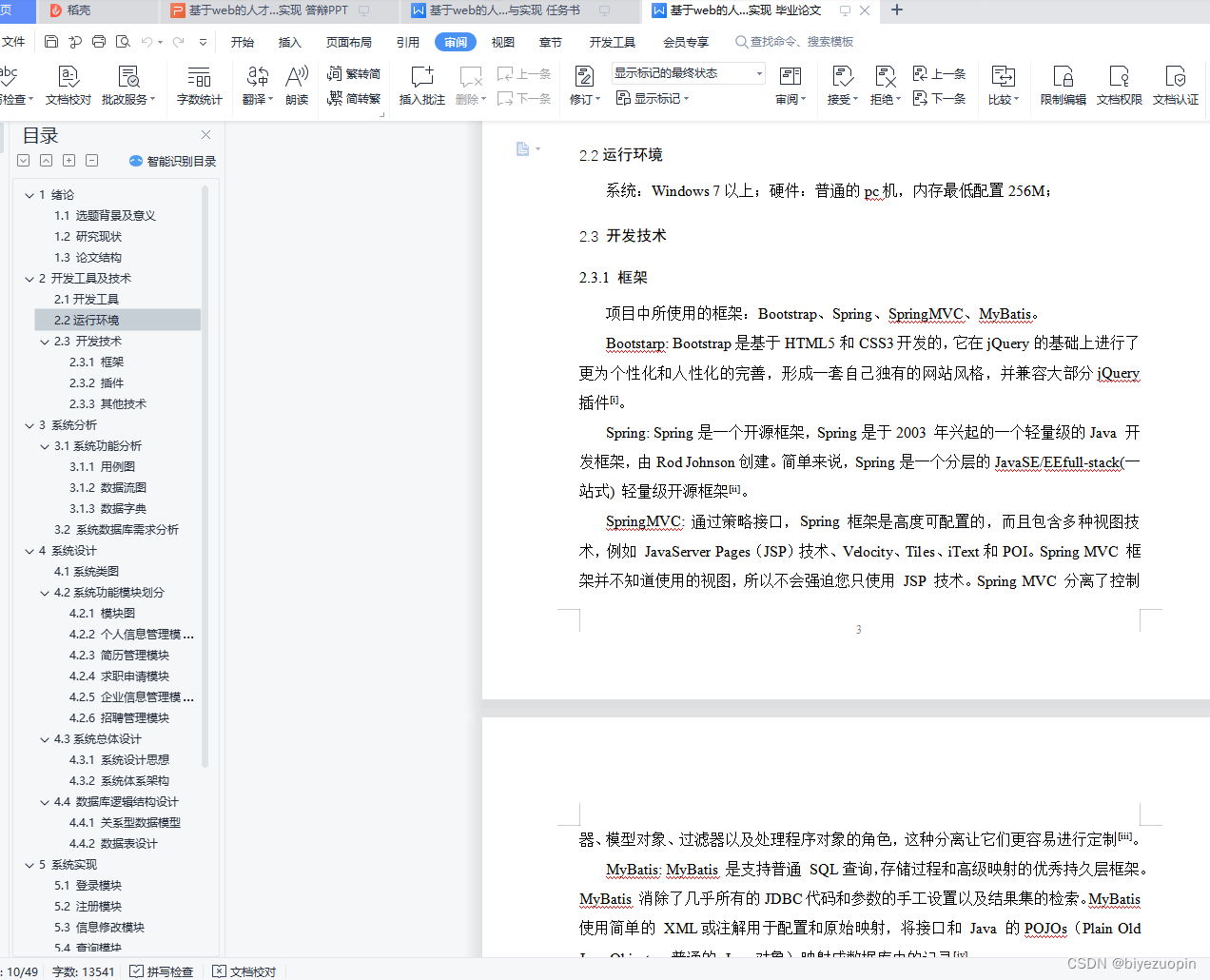Collapse the 5 系统实现 node
This screenshot has height=980, width=1210.
point(29,865)
